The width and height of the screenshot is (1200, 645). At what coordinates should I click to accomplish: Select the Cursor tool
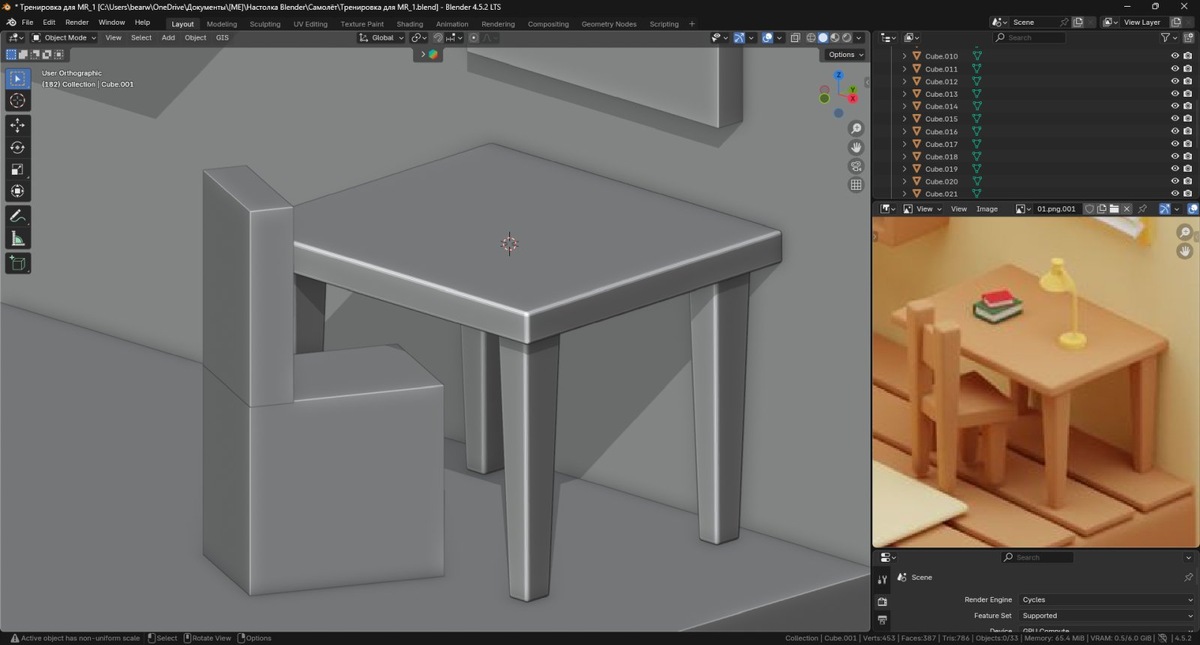[18, 100]
